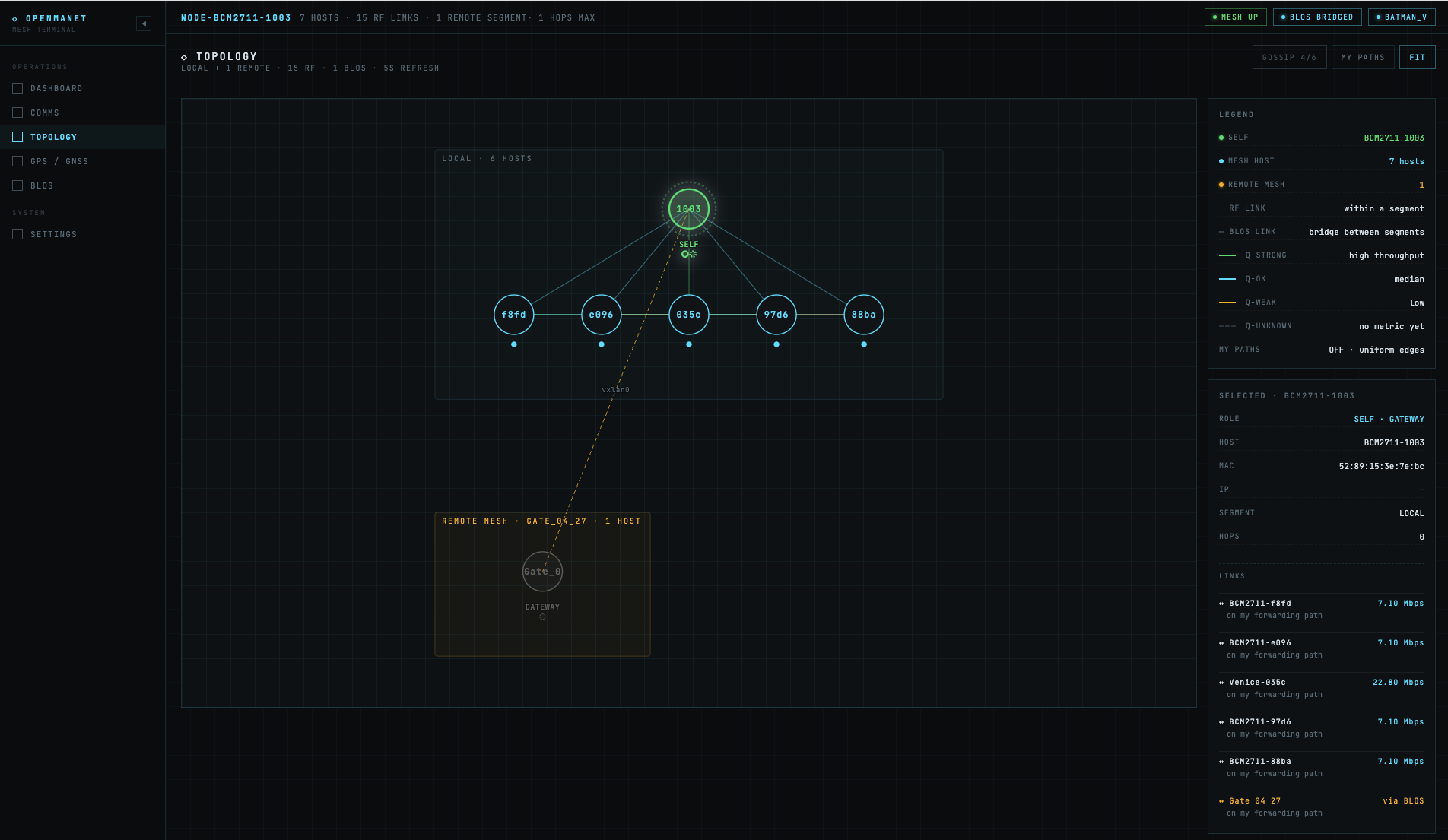Select the 97d6 host node
Viewport: 1448px width, 840px height.
(776, 315)
